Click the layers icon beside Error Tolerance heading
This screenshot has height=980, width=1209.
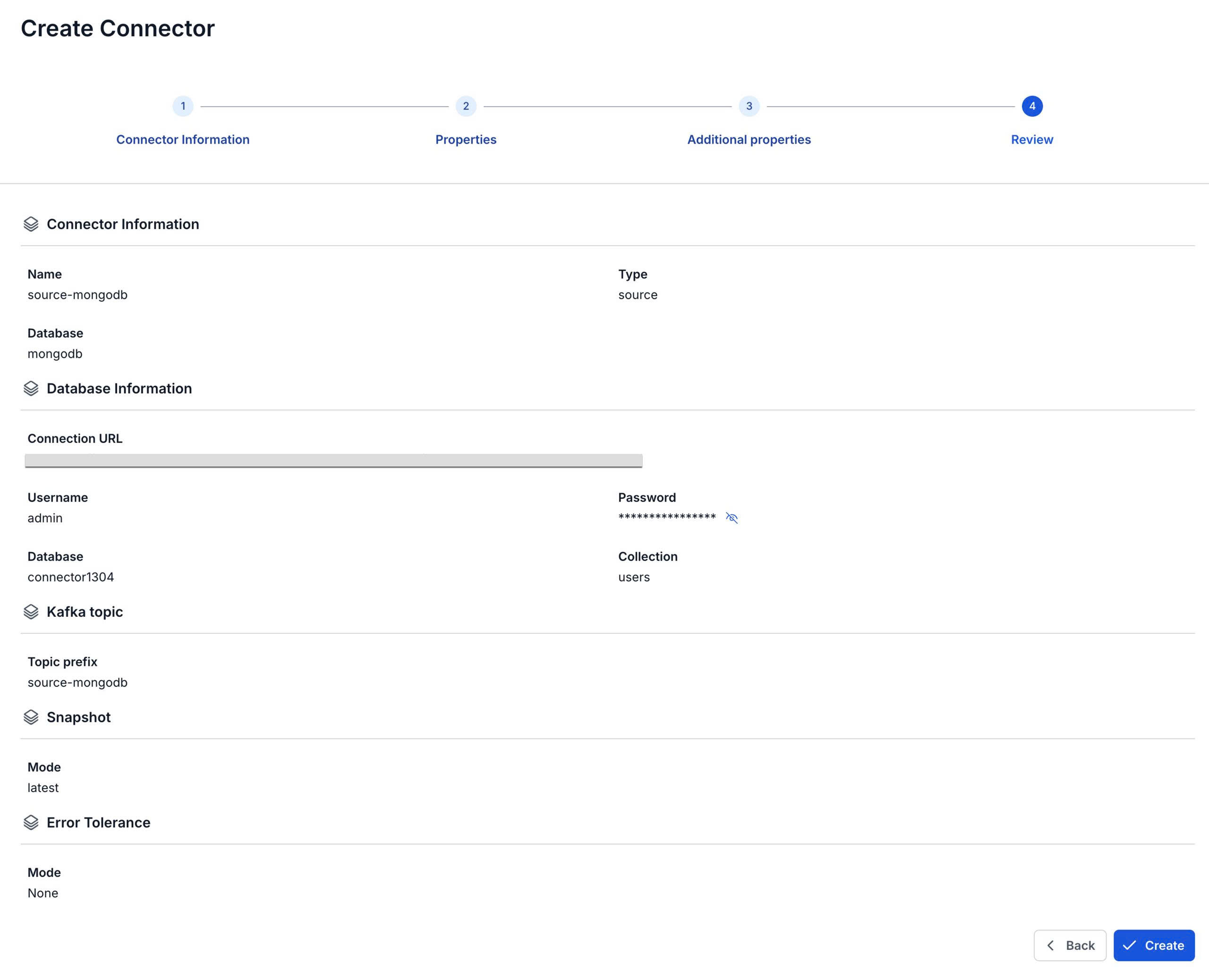coord(31,823)
